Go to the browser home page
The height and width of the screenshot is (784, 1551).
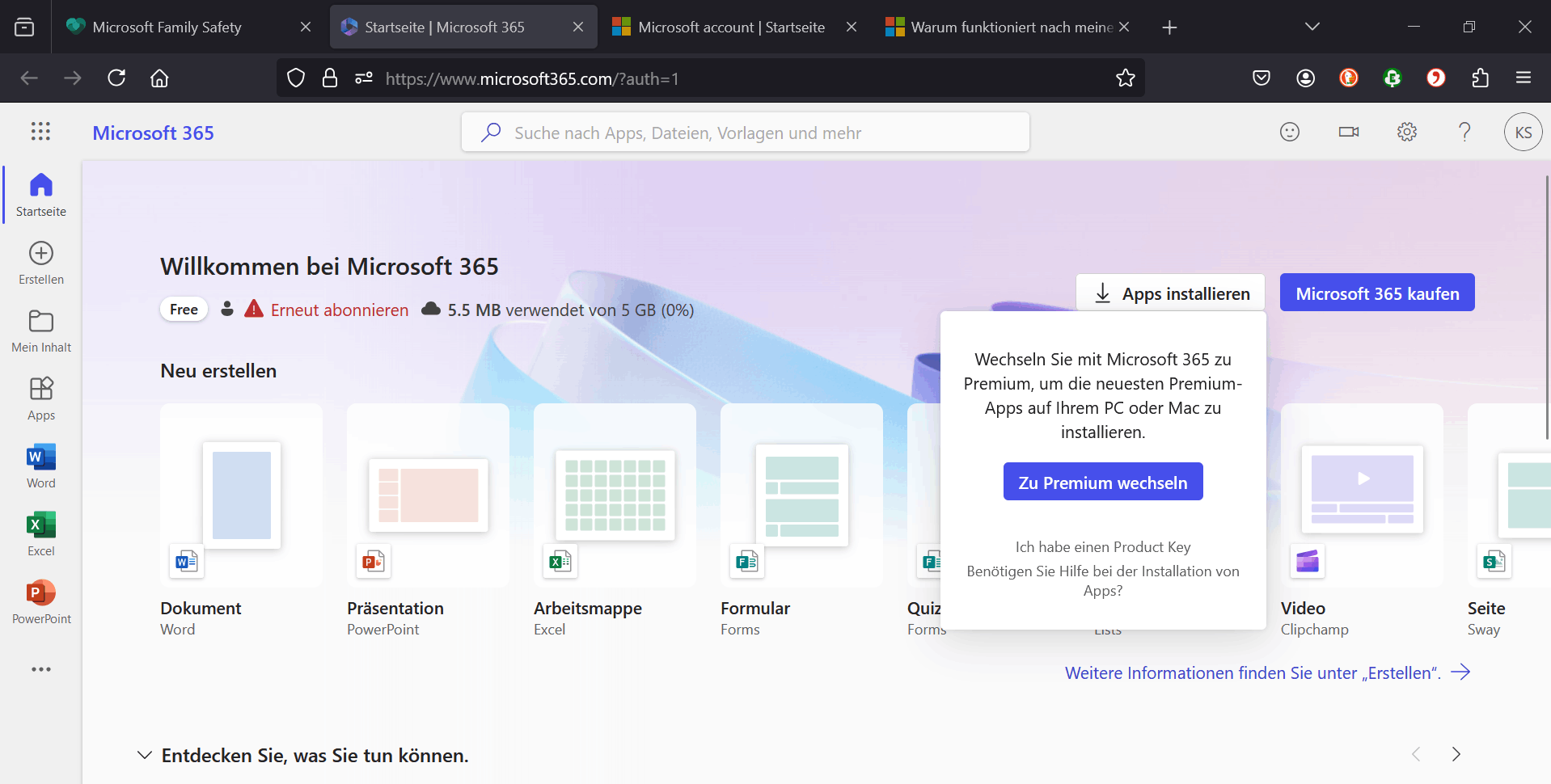pyautogui.click(x=159, y=78)
